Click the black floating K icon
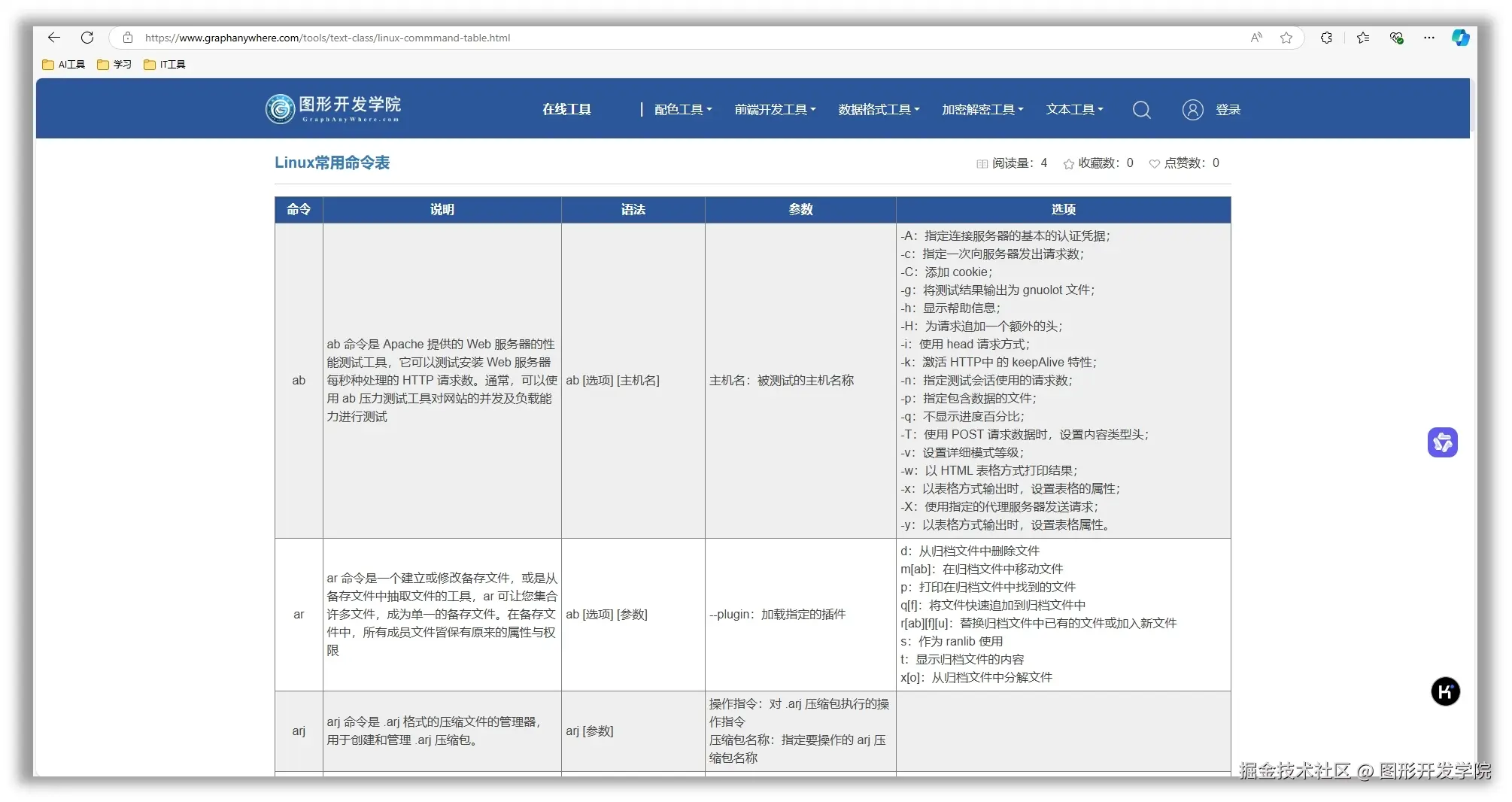Viewport: 1512px width, 802px height. coord(1445,691)
